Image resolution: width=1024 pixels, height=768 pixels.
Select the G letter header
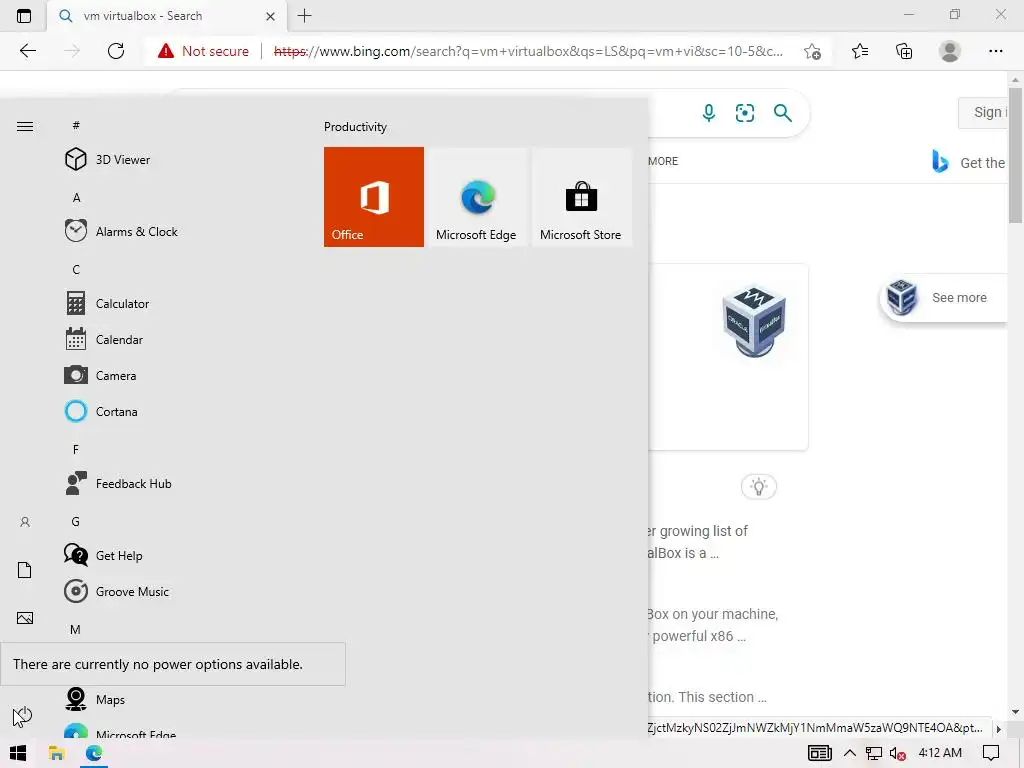click(76, 521)
